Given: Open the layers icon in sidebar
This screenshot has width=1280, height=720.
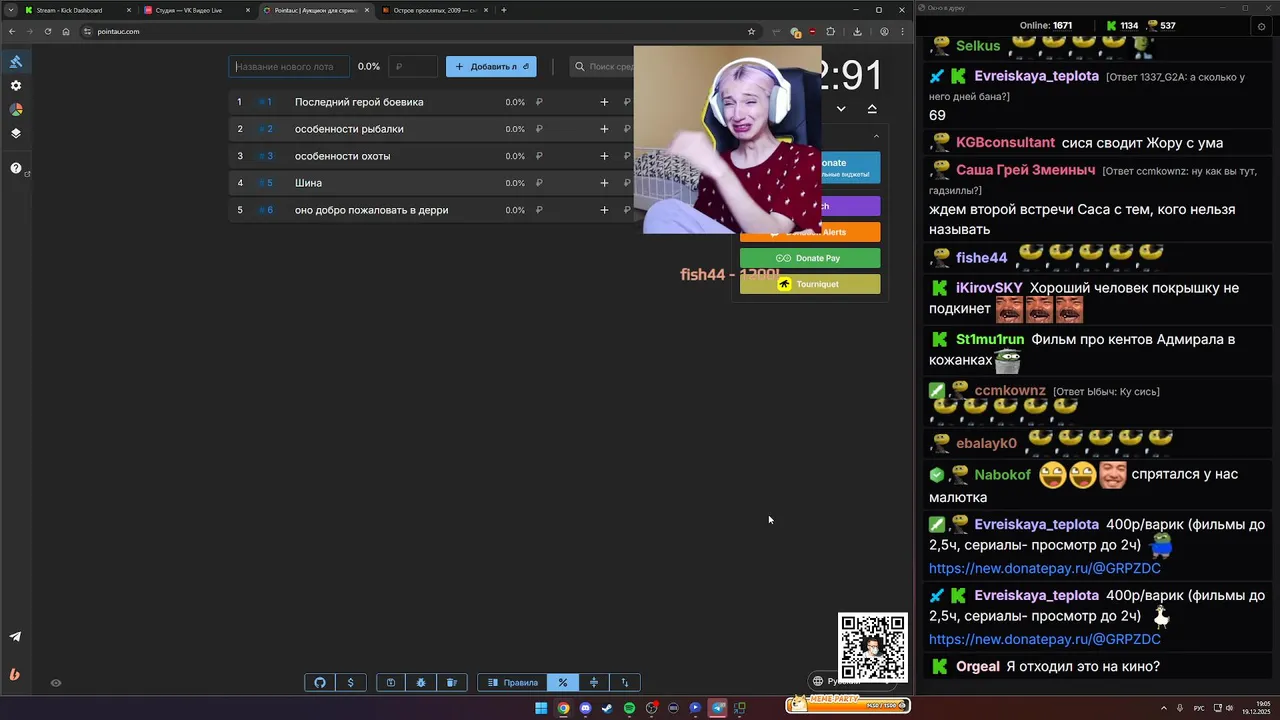Looking at the screenshot, I should pyautogui.click(x=16, y=133).
